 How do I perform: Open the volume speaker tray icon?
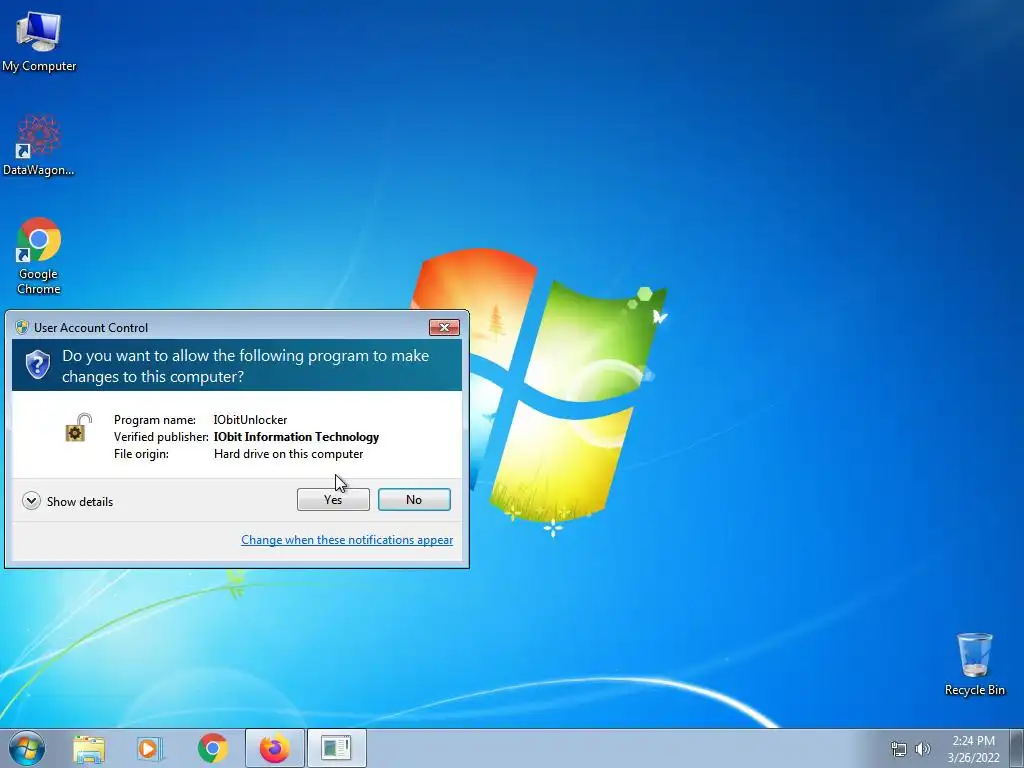coord(923,749)
